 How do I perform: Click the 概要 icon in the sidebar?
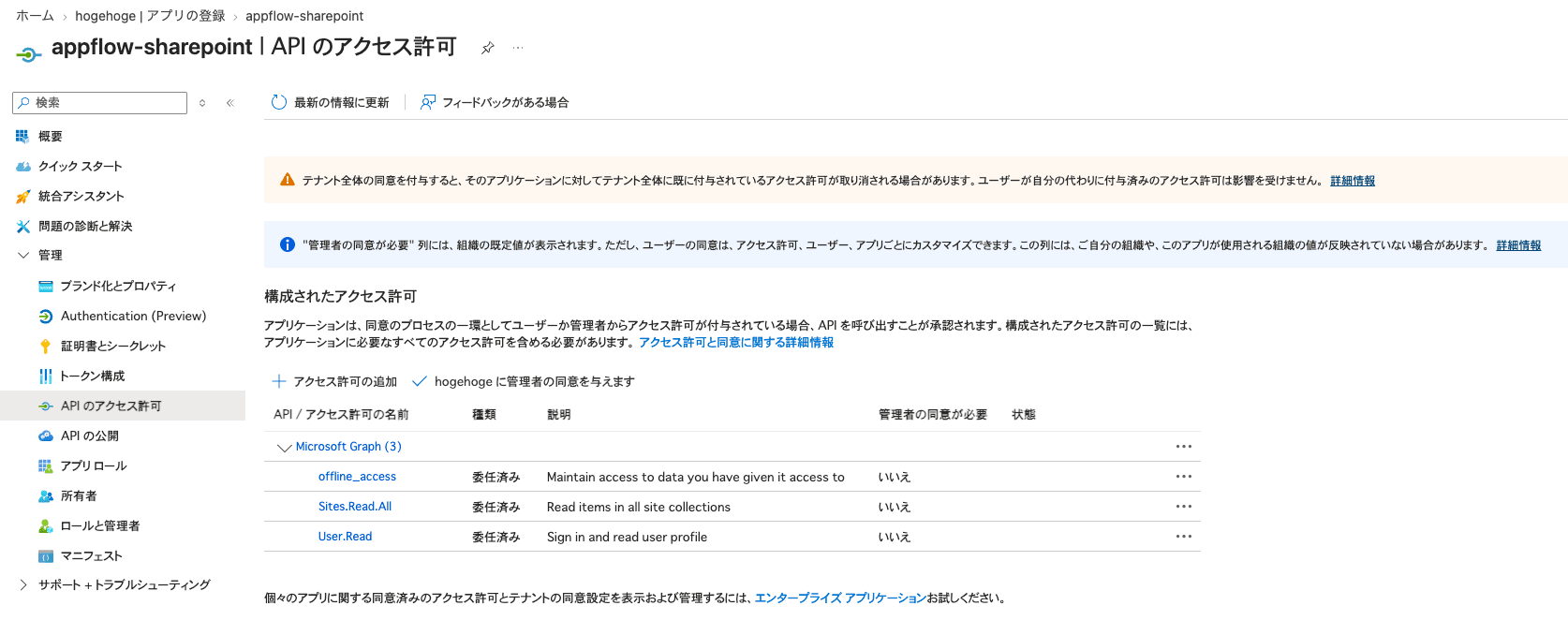22,136
